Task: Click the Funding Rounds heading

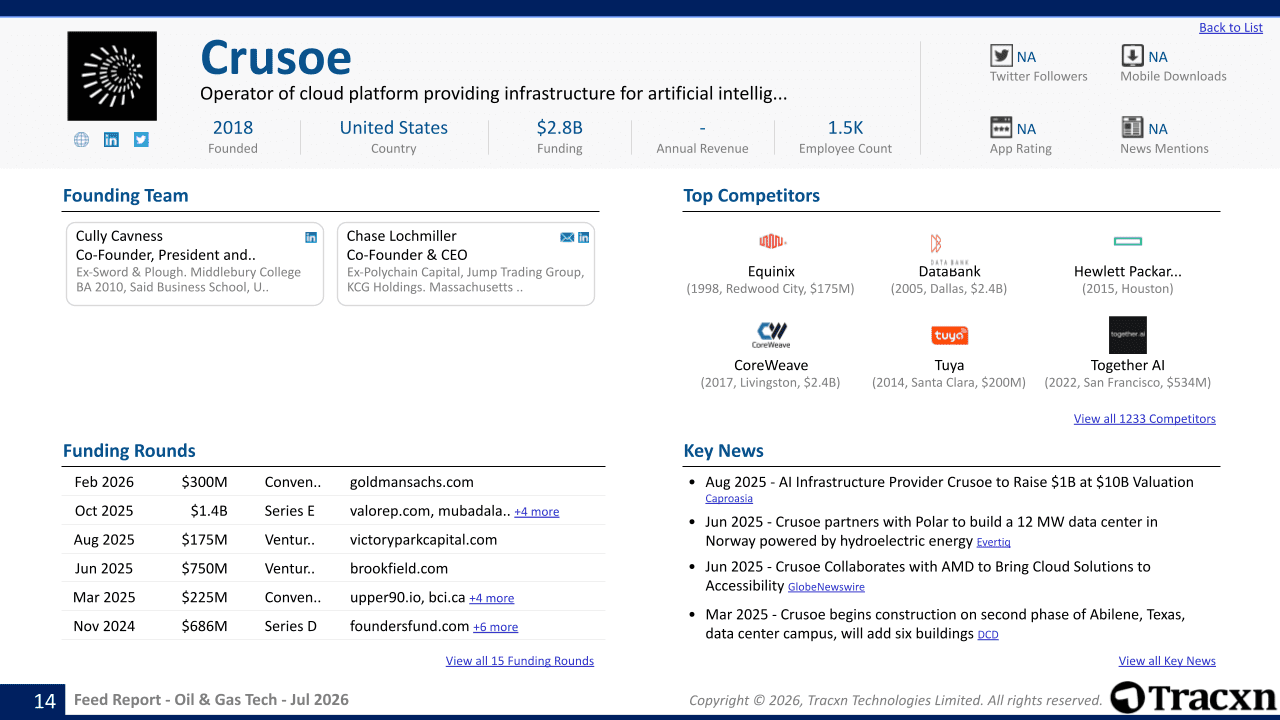Action: (x=129, y=451)
